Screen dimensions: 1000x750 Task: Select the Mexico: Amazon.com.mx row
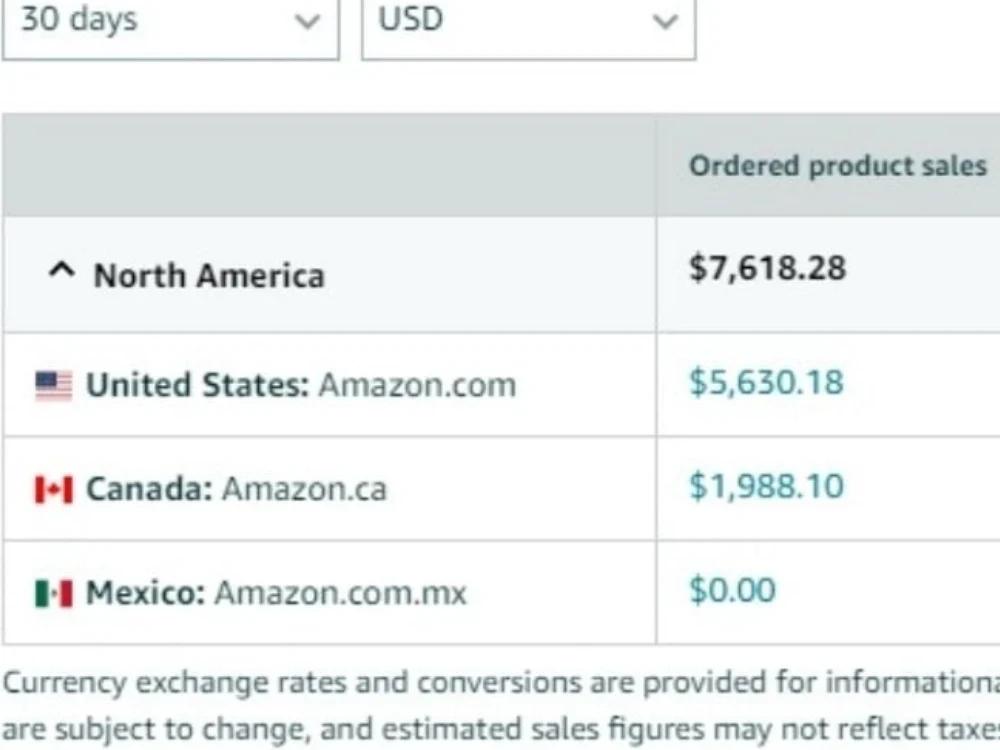pyautogui.click(x=501, y=592)
